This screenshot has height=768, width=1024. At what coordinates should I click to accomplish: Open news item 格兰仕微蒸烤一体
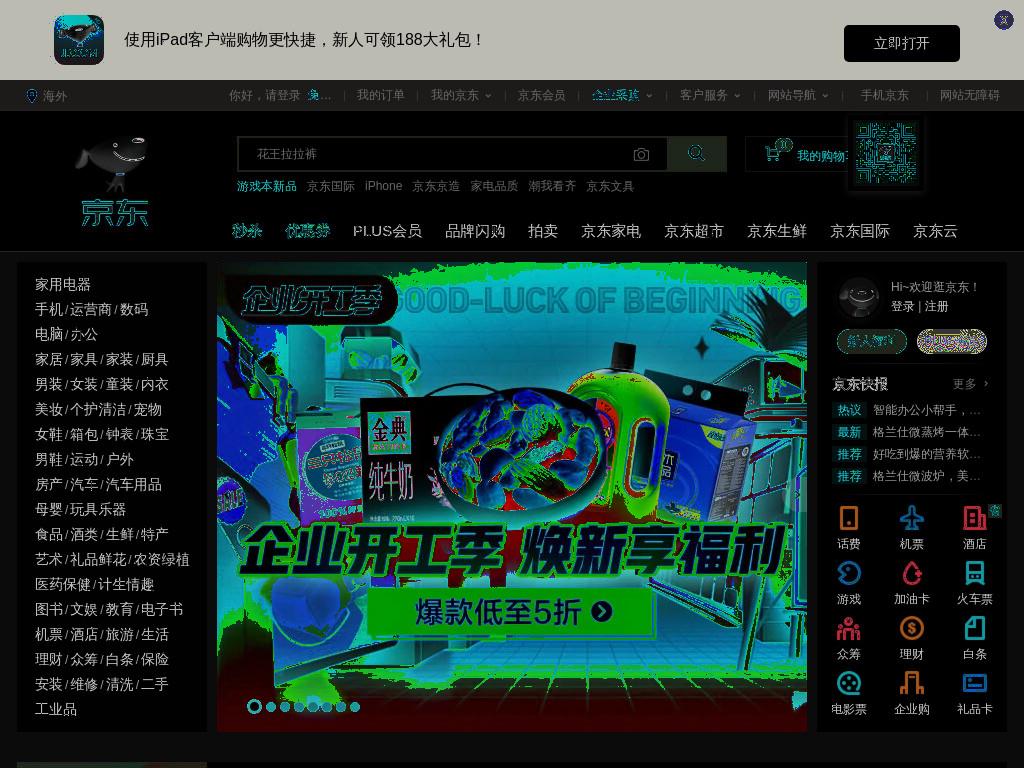click(x=926, y=432)
